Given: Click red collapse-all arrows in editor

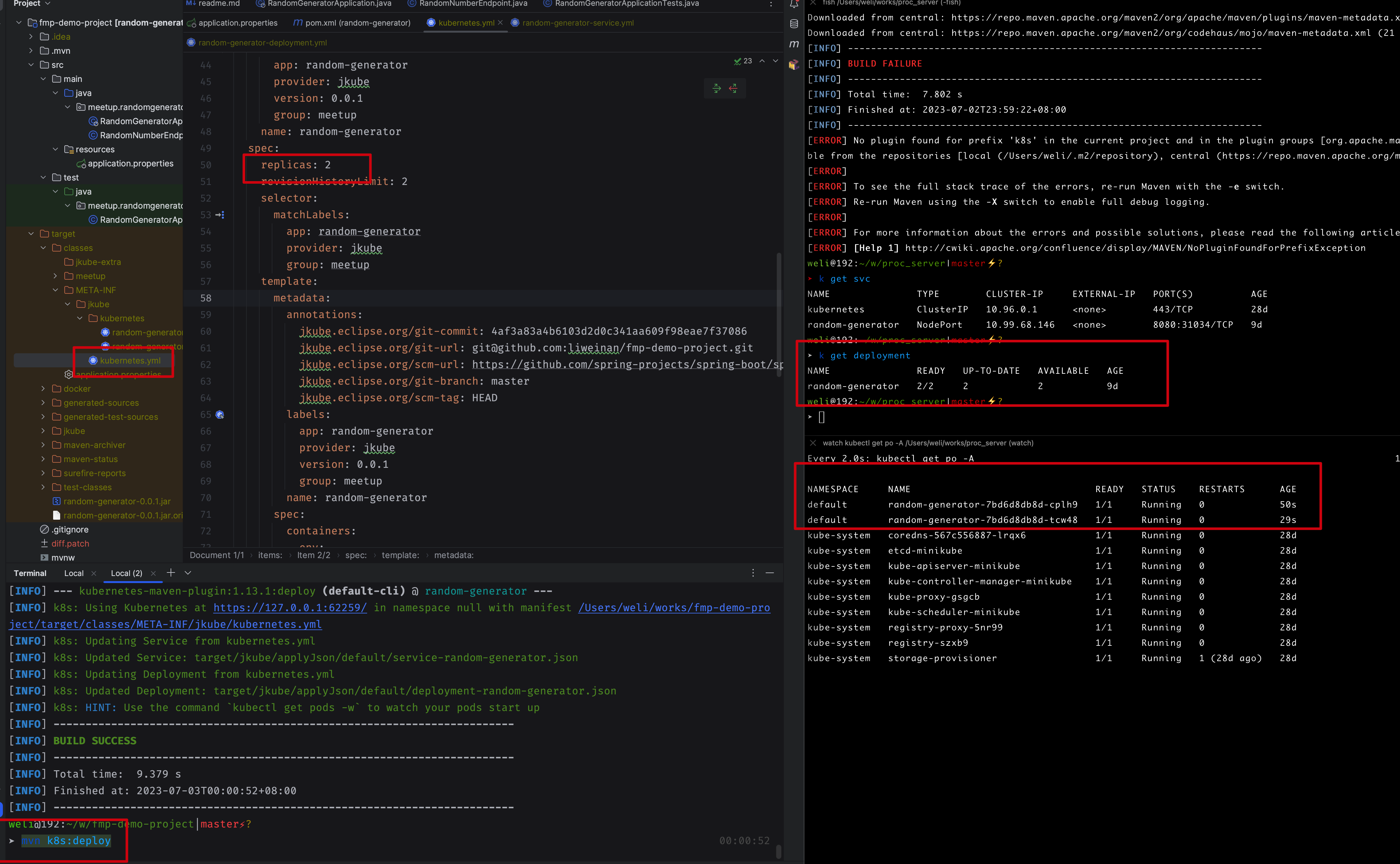Looking at the screenshot, I should (x=733, y=88).
